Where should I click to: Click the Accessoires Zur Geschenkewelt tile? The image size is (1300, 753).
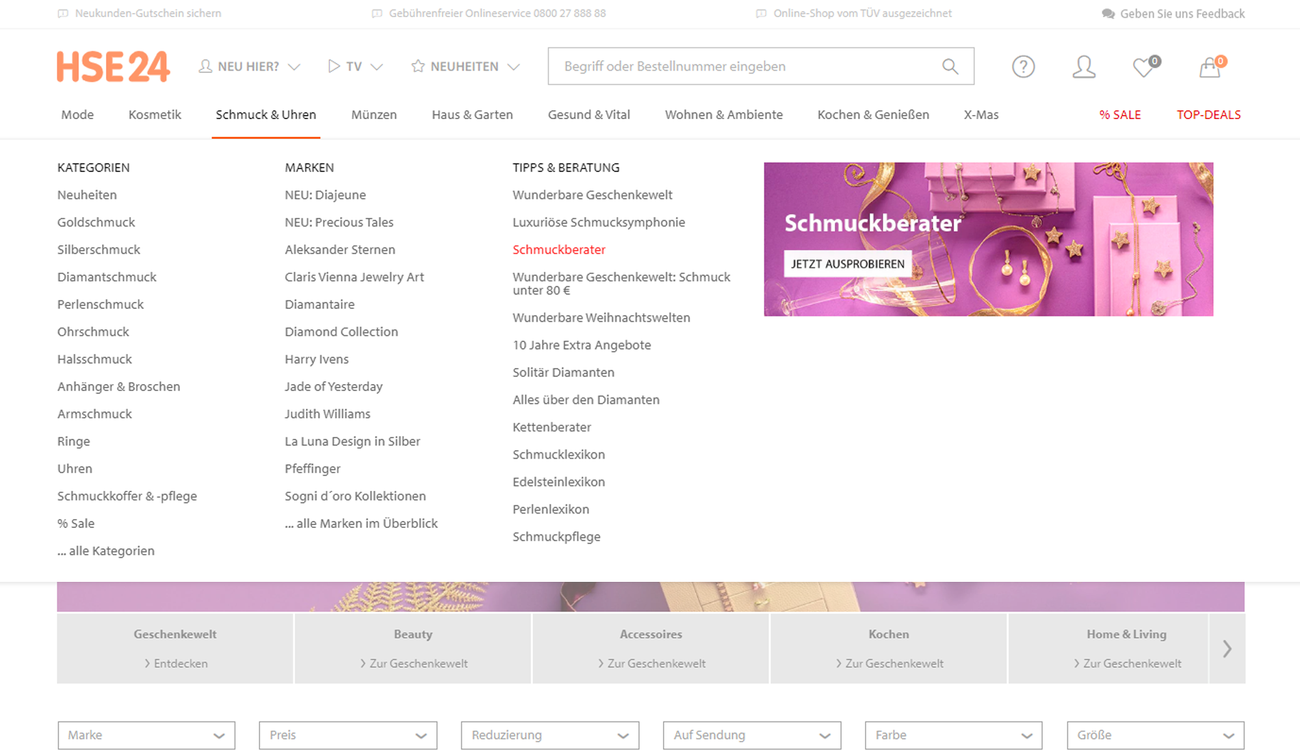tap(651, 649)
